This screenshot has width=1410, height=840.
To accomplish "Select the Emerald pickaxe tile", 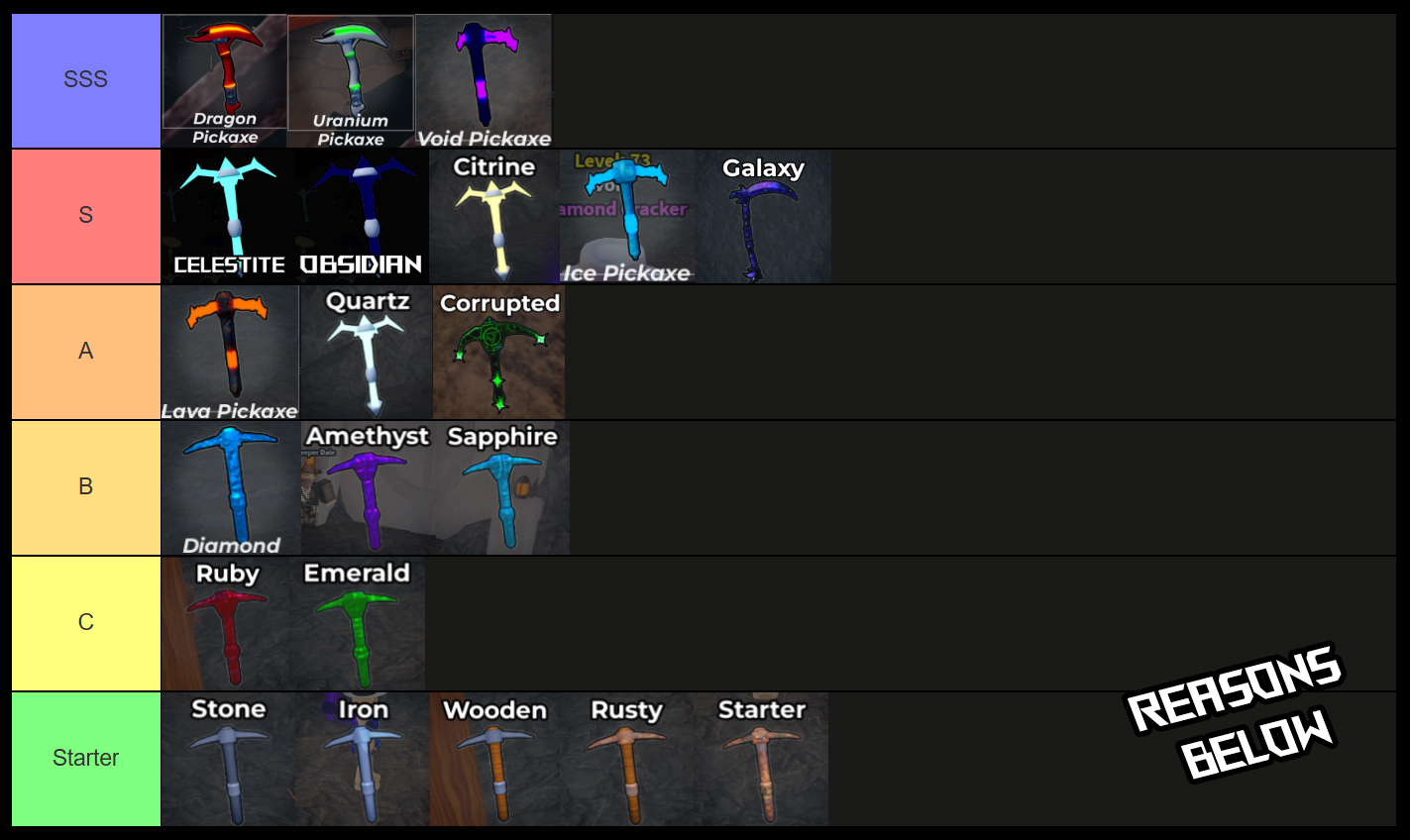I will (358, 624).
